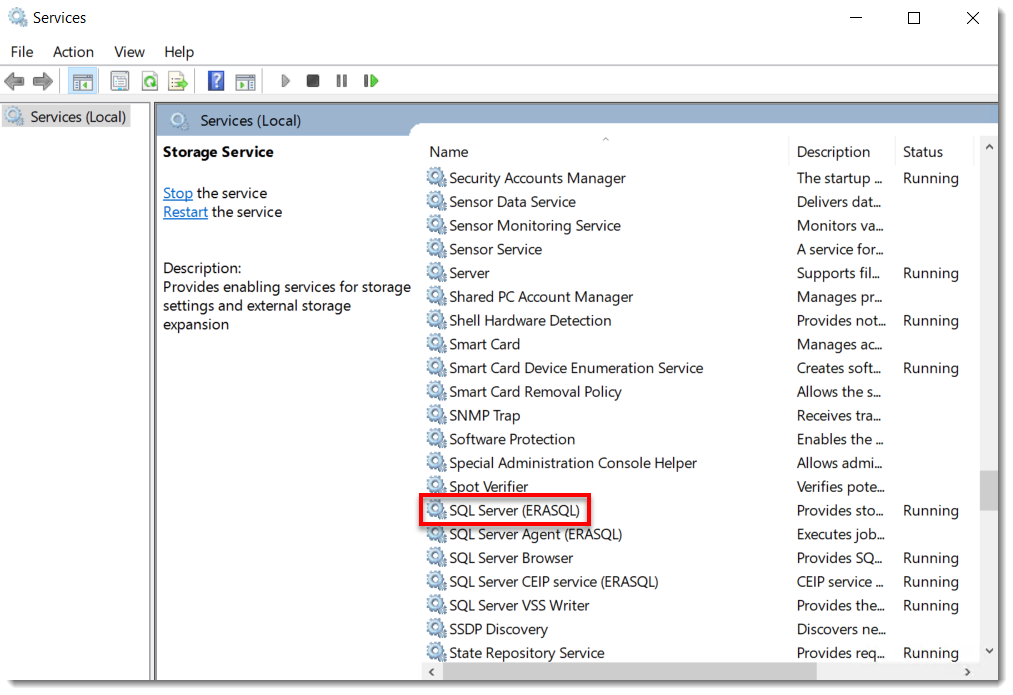This screenshot has height=695, width=1013.
Task: Click the Restart the service link
Action: pyautogui.click(x=185, y=212)
